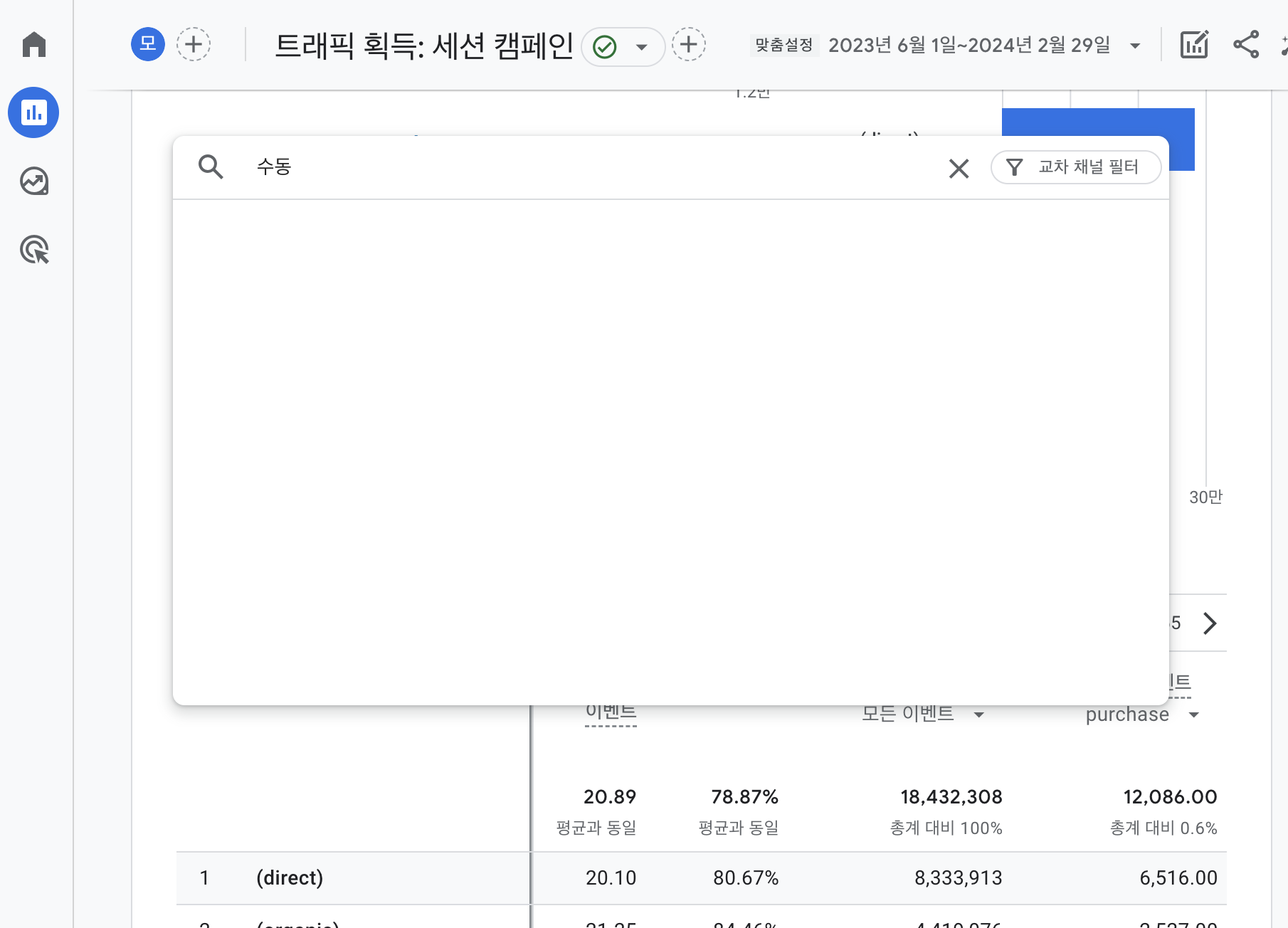Add a comparison with dashed plus
This screenshot has width=1288, height=928.
194,44
